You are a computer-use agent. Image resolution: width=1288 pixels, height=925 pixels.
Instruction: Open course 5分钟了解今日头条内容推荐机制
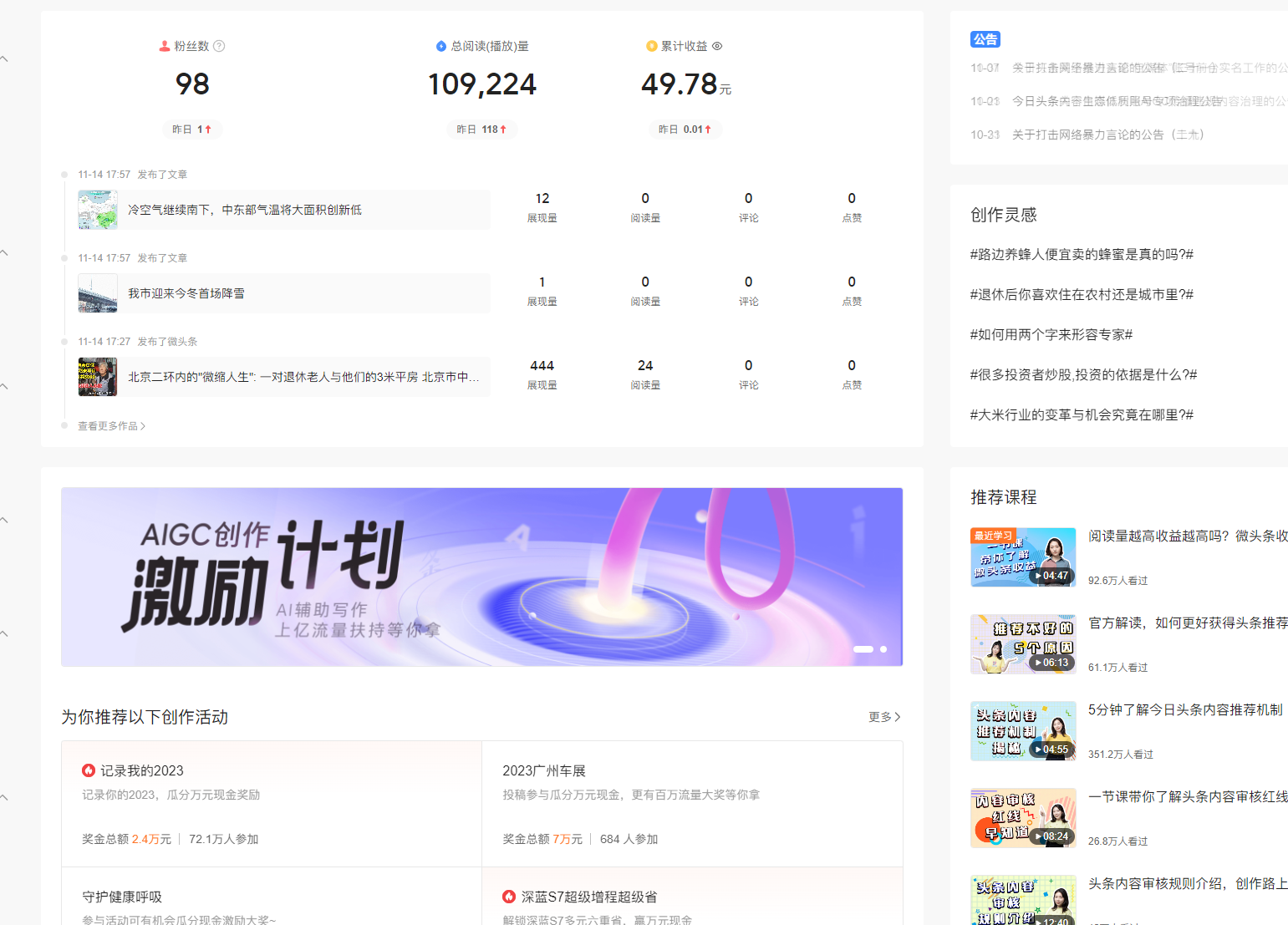pyautogui.click(x=1185, y=709)
